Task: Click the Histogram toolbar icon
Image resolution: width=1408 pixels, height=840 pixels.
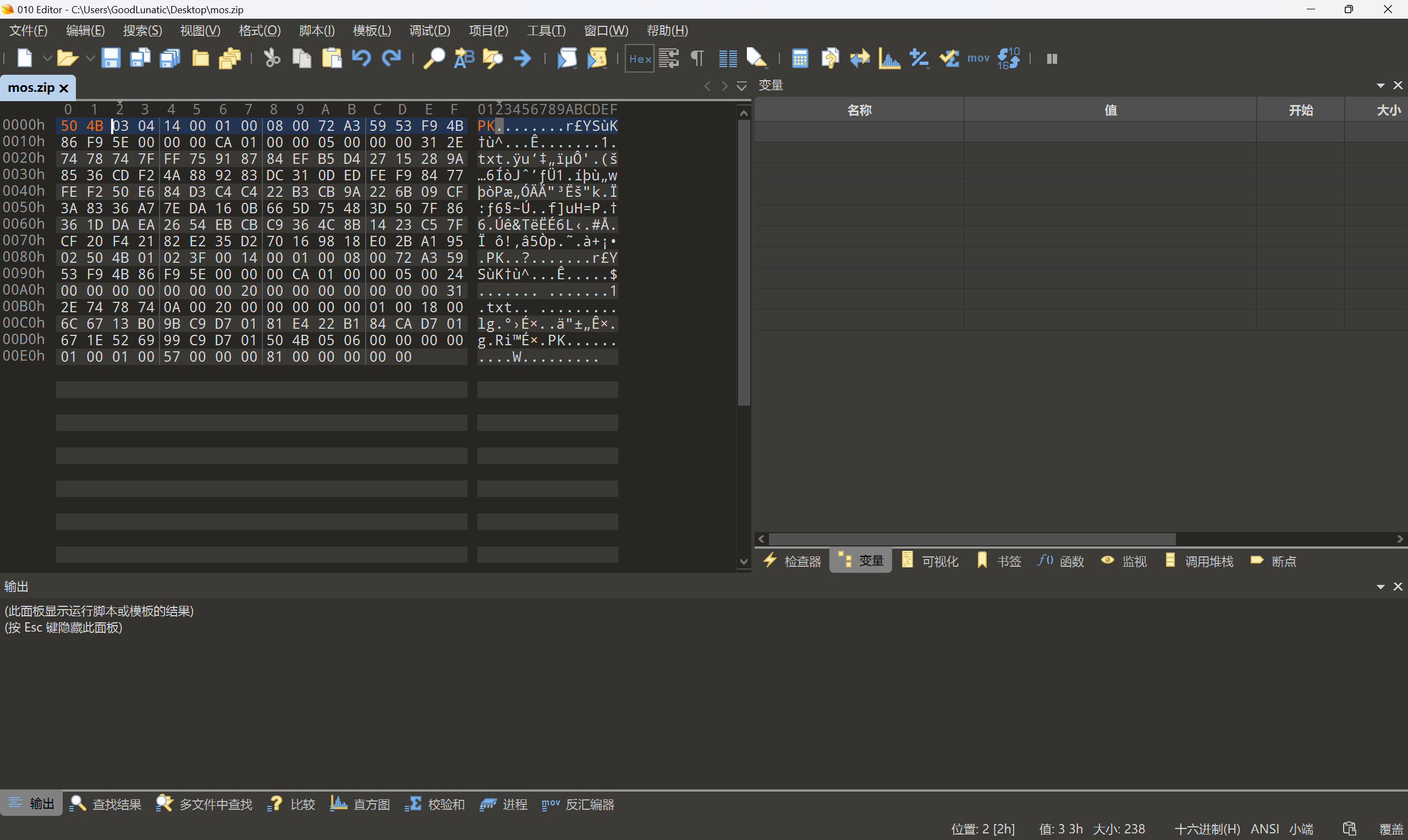Action: [x=889, y=58]
